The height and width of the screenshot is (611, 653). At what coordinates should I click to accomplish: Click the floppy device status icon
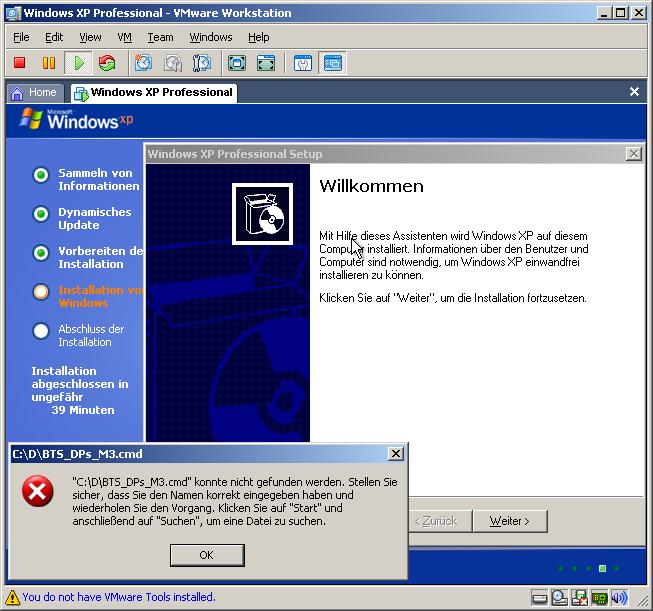click(x=579, y=598)
